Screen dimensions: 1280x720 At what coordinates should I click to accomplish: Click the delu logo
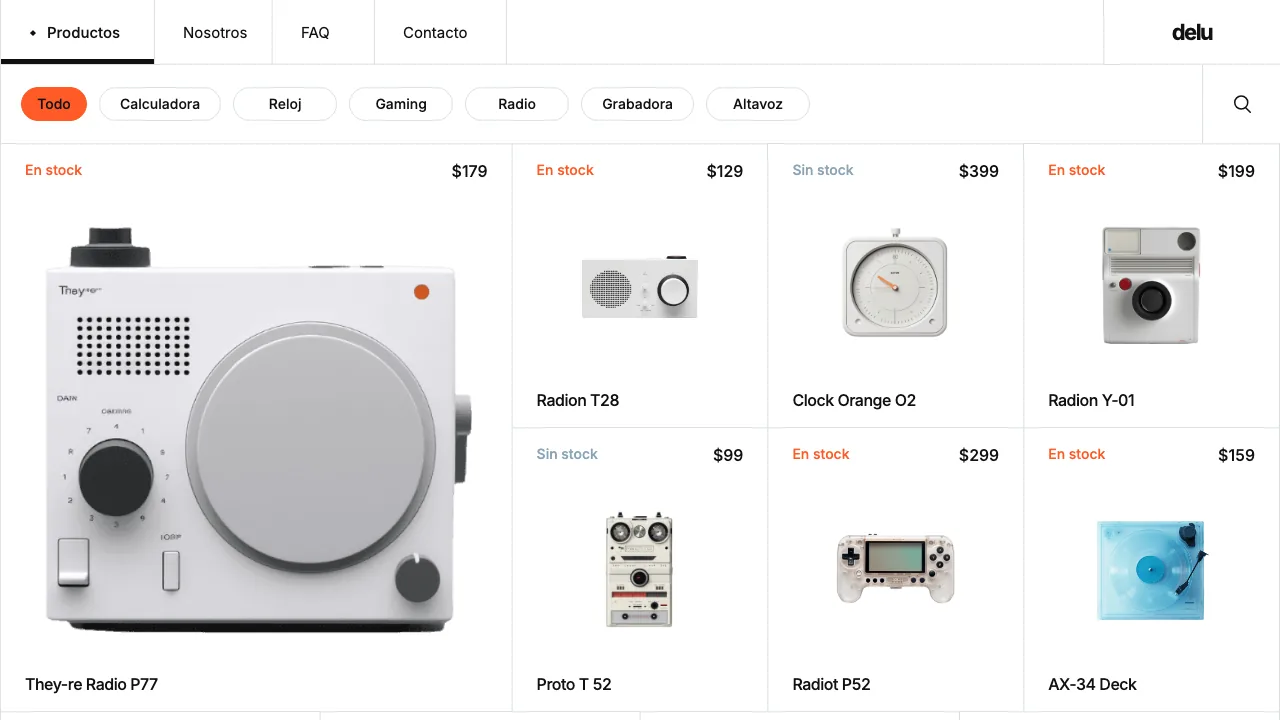click(x=1192, y=33)
